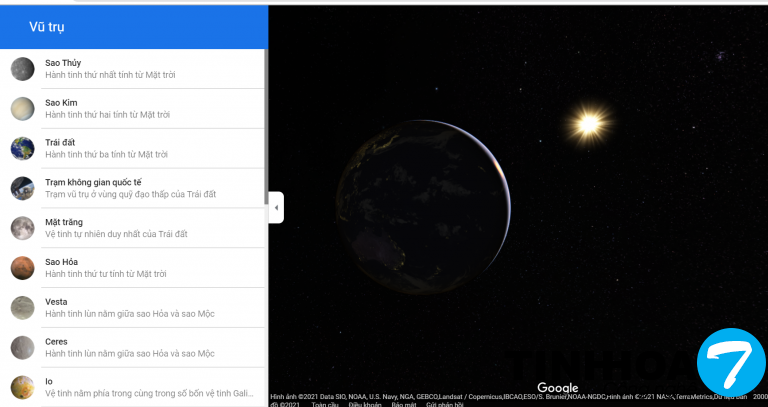Click the Trái đất globe icon
Image resolution: width=768 pixels, height=407 pixels.
[x=22, y=148]
